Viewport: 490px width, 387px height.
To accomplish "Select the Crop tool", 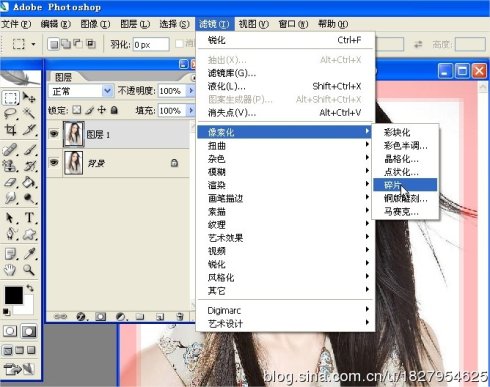I will point(11,130).
